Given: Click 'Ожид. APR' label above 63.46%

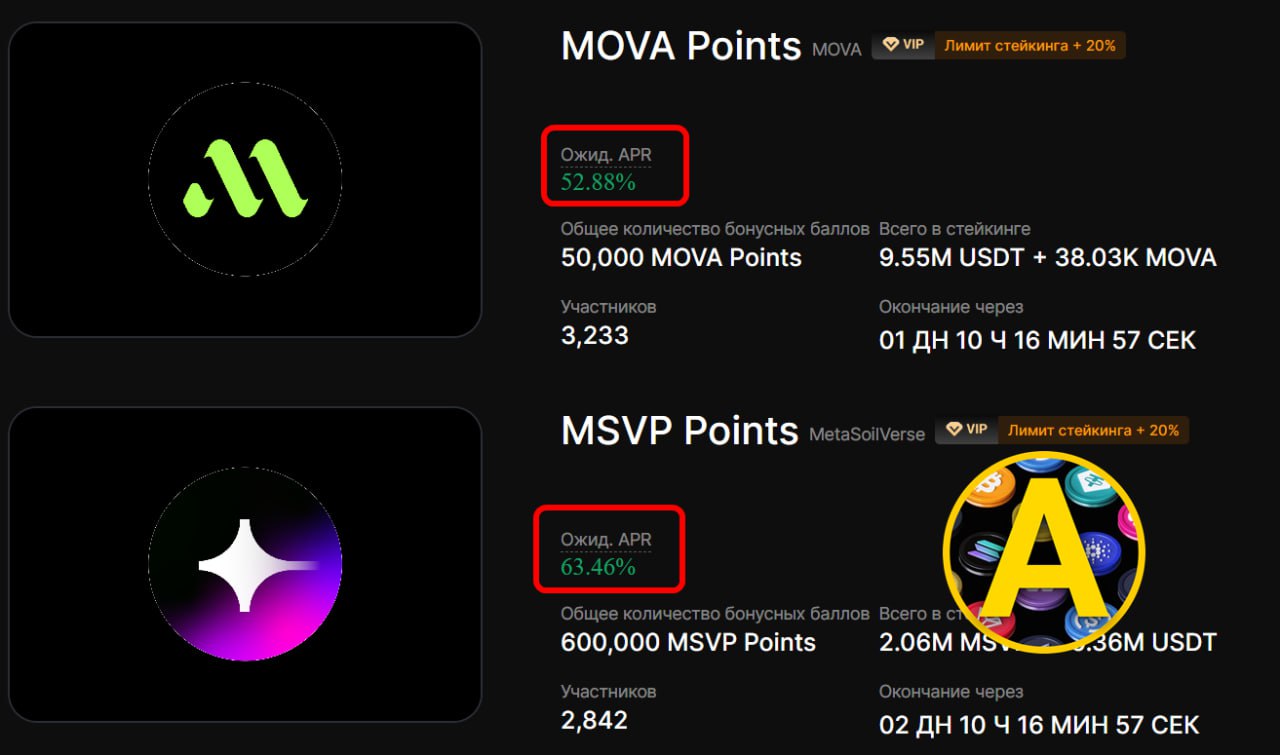Looking at the screenshot, I should pos(606,540).
